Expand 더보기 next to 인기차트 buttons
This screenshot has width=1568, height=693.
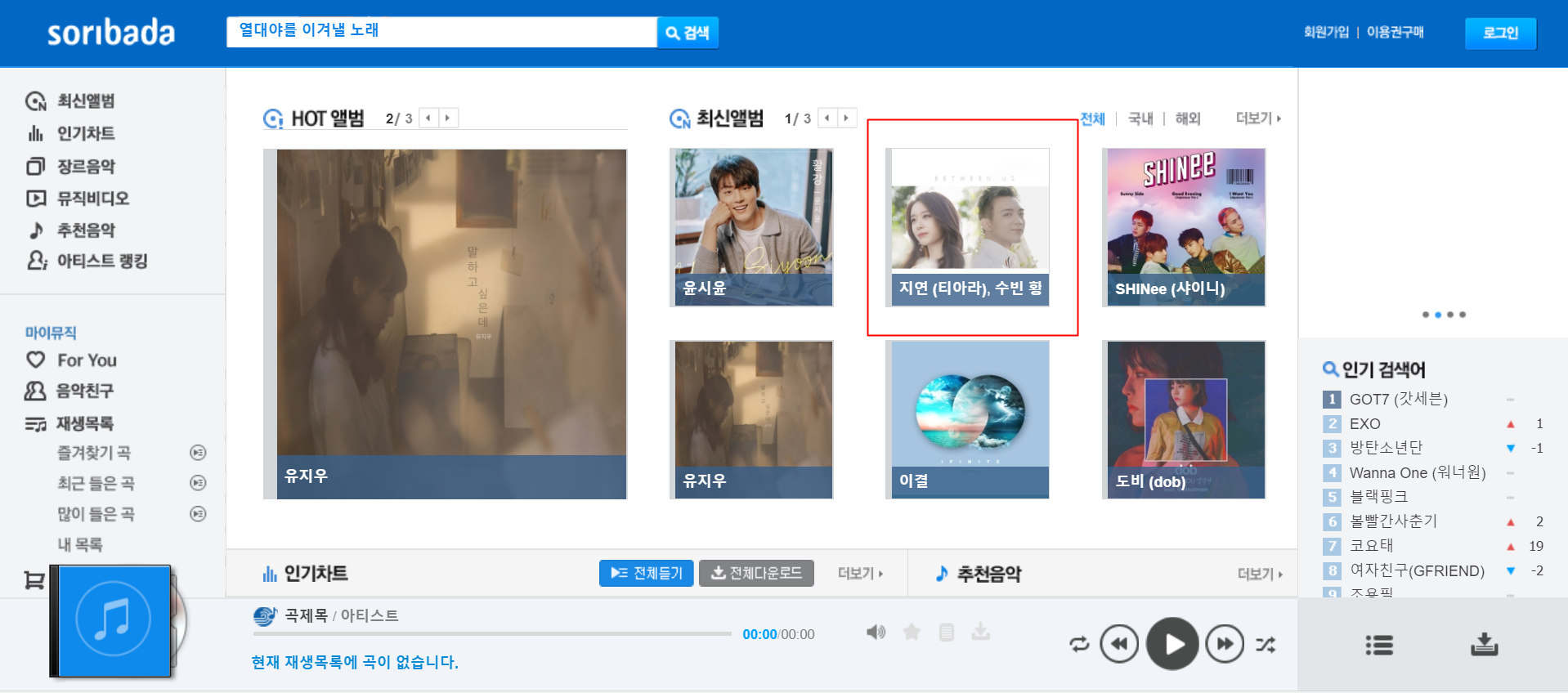(x=860, y=574)
